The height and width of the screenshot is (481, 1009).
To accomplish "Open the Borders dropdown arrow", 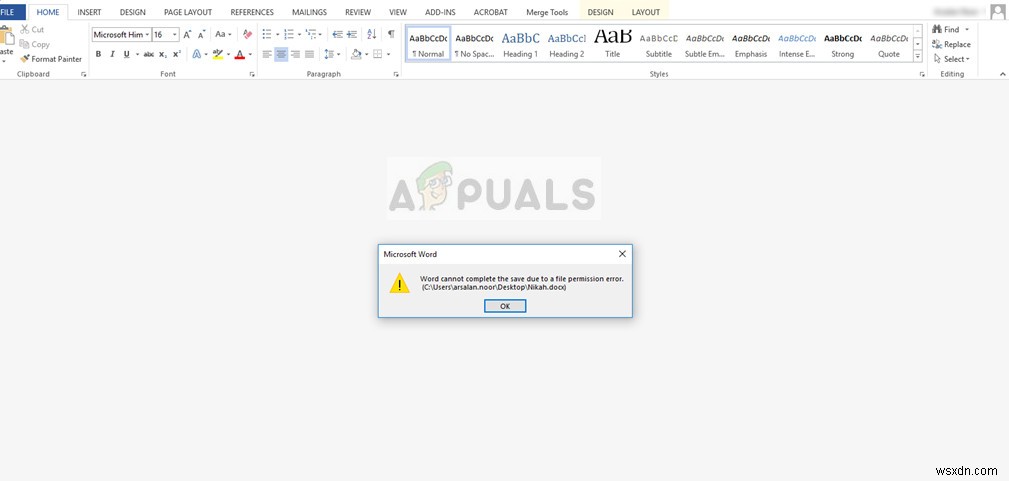I will (388, 54).
